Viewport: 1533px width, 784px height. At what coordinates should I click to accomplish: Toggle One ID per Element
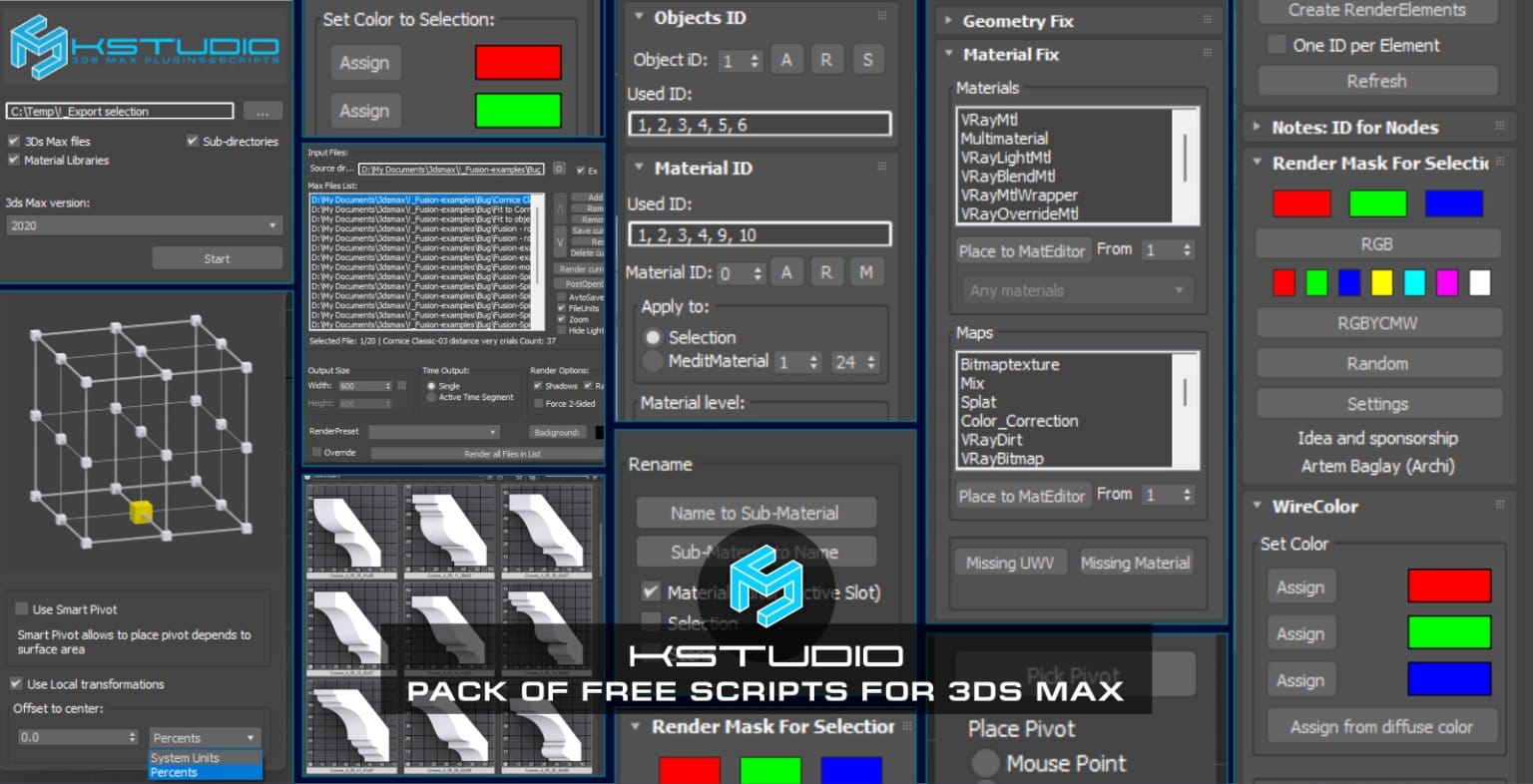pyautogui.click(x=1277, y=45)
